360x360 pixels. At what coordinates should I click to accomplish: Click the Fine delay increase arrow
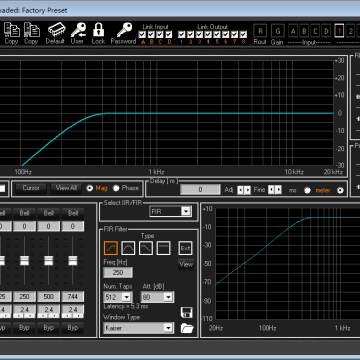279,190
